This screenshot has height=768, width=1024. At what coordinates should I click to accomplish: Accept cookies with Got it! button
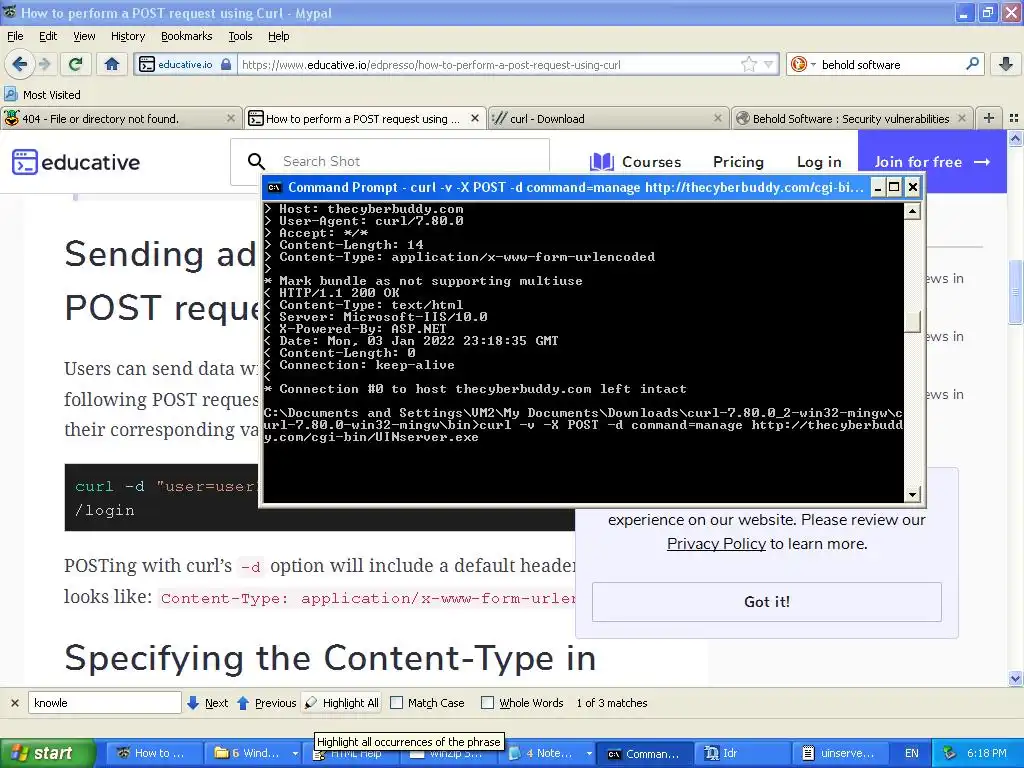click(767, 601)
